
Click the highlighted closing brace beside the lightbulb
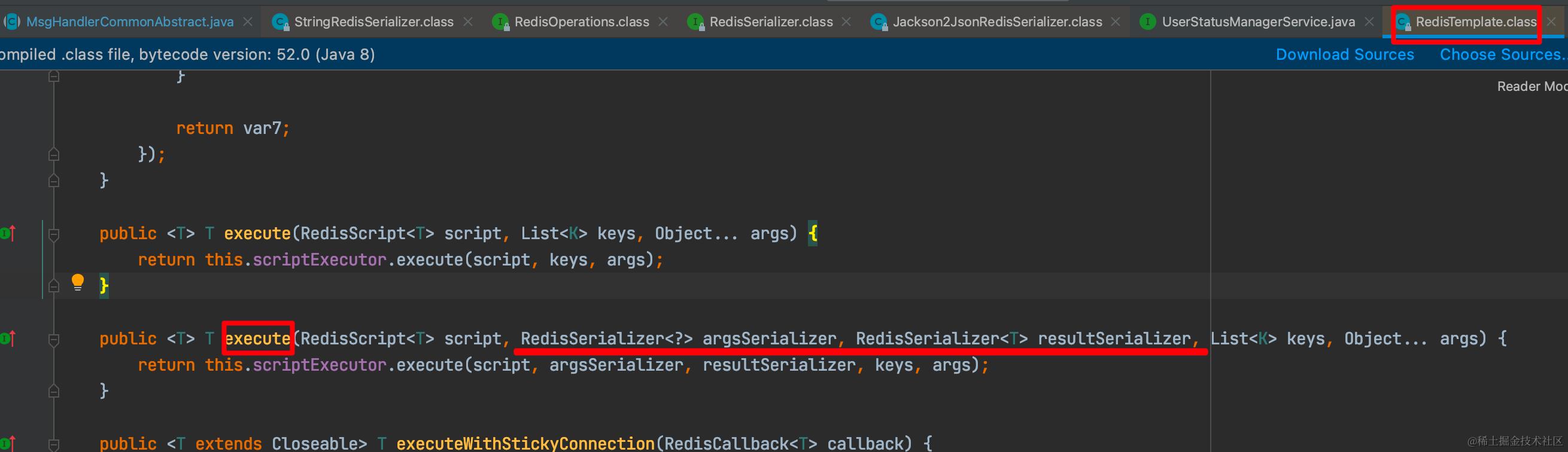coord(104,286)
